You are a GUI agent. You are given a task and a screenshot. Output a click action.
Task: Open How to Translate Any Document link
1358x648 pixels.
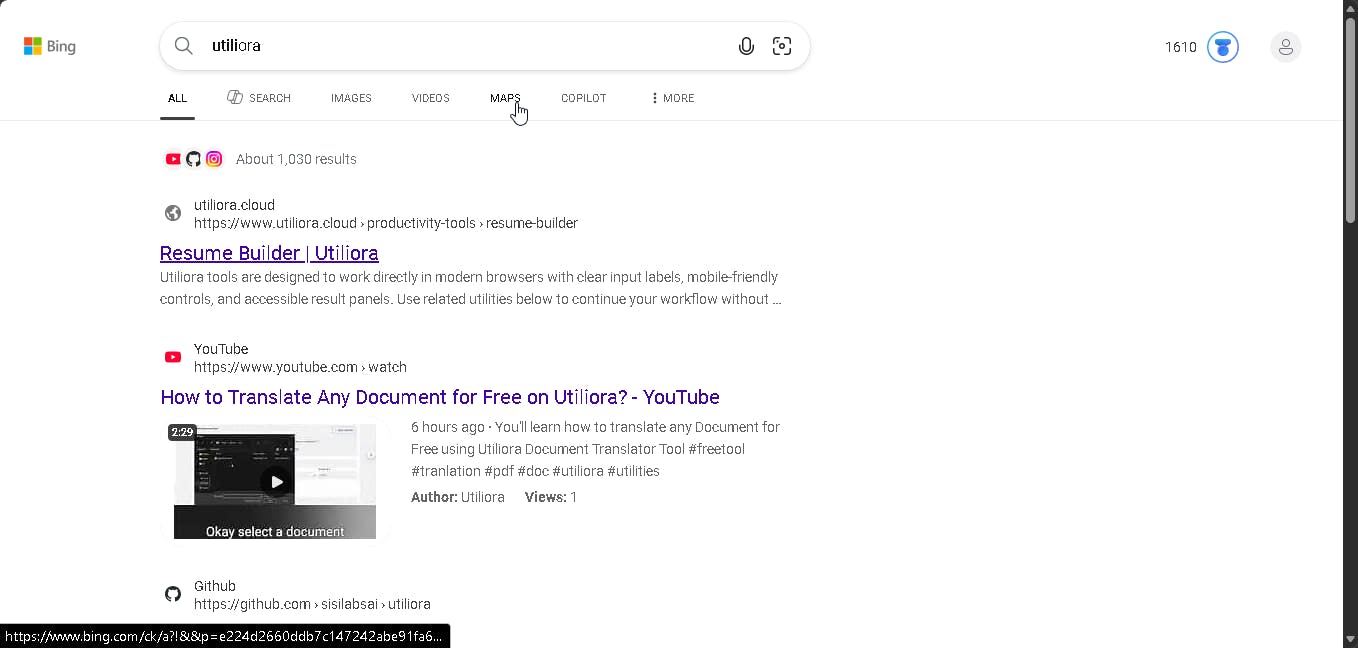point(440,397)
